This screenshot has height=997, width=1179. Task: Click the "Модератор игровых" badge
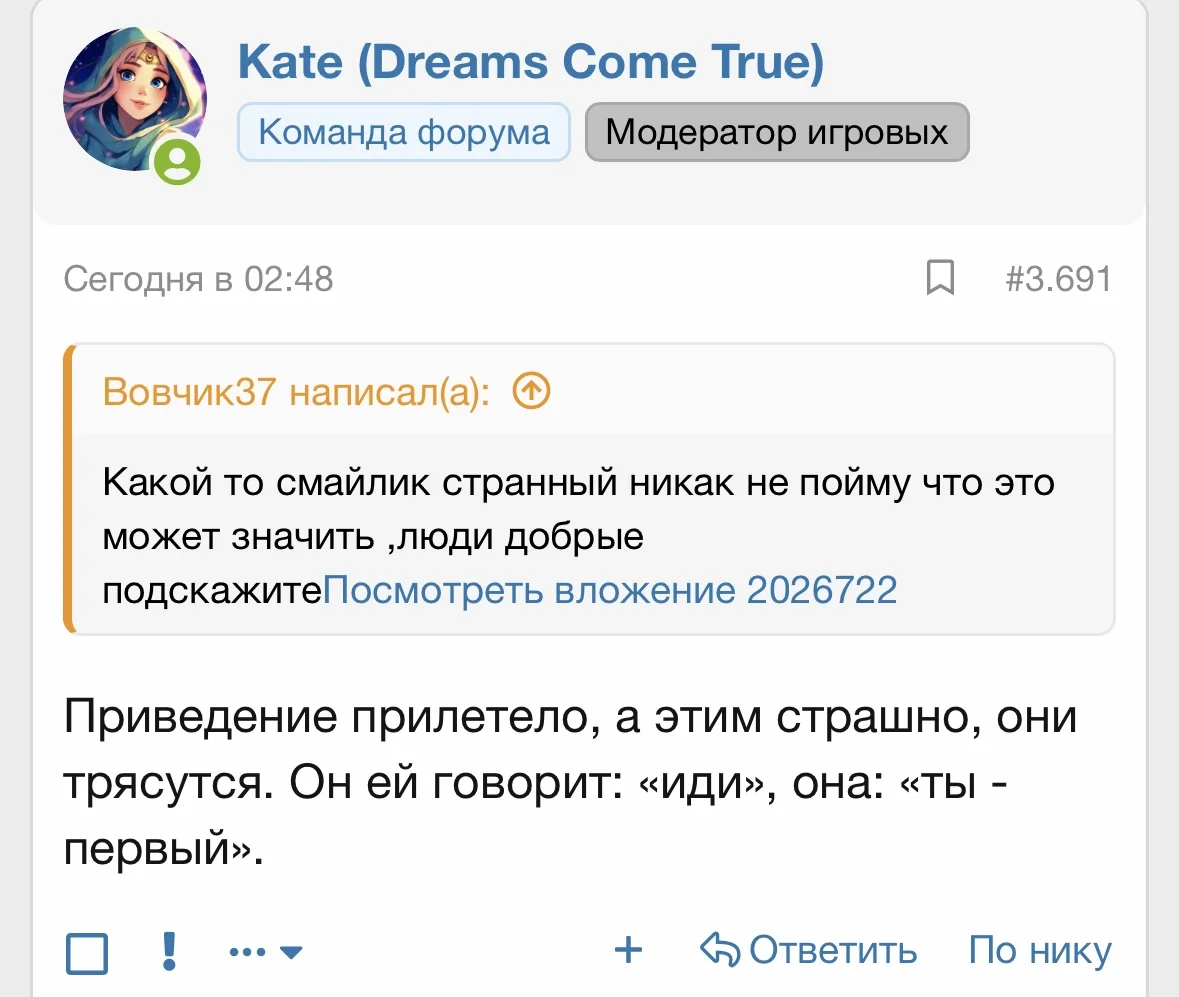tap(776, 133)
